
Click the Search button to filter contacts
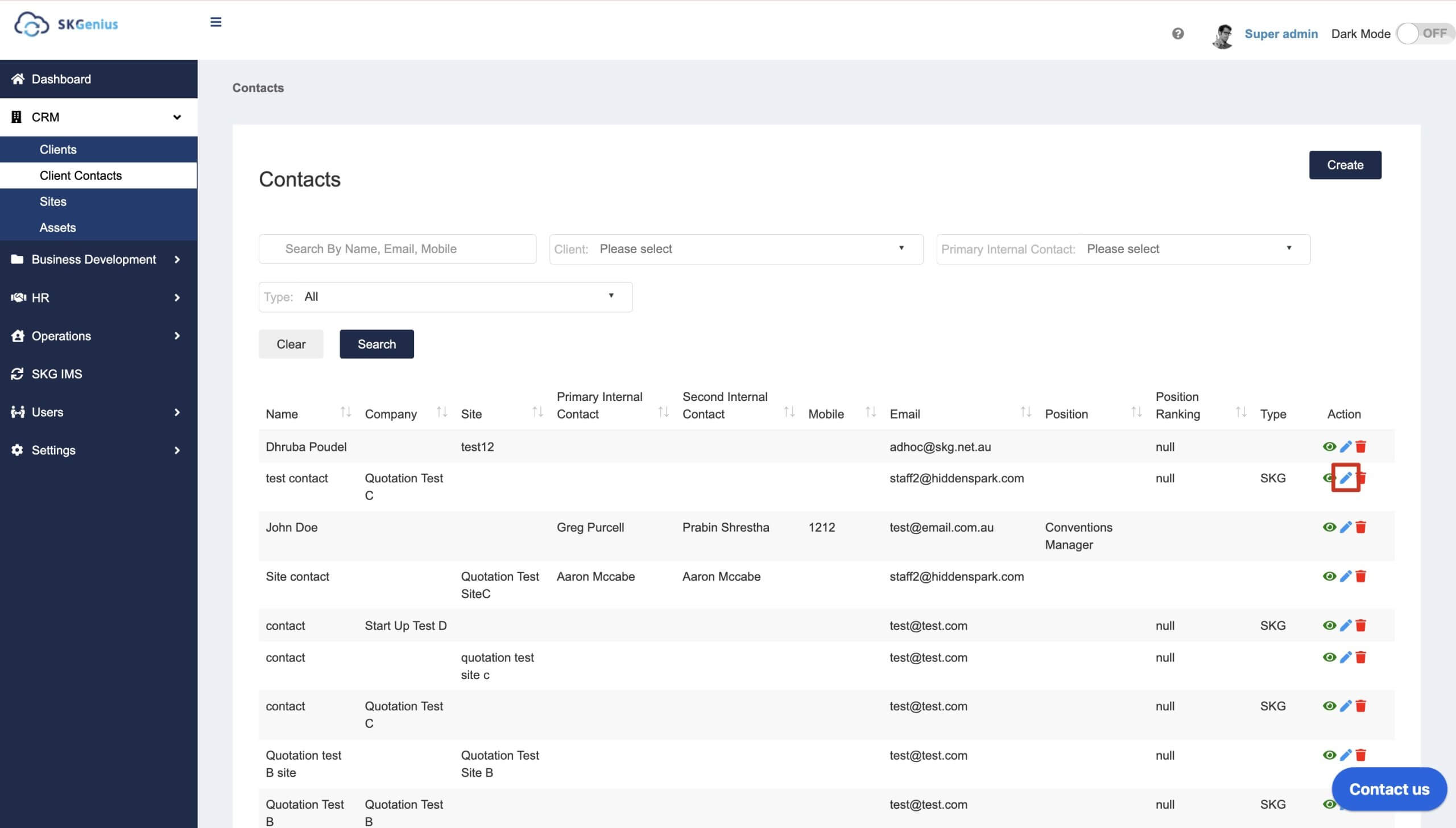[377, 343]
